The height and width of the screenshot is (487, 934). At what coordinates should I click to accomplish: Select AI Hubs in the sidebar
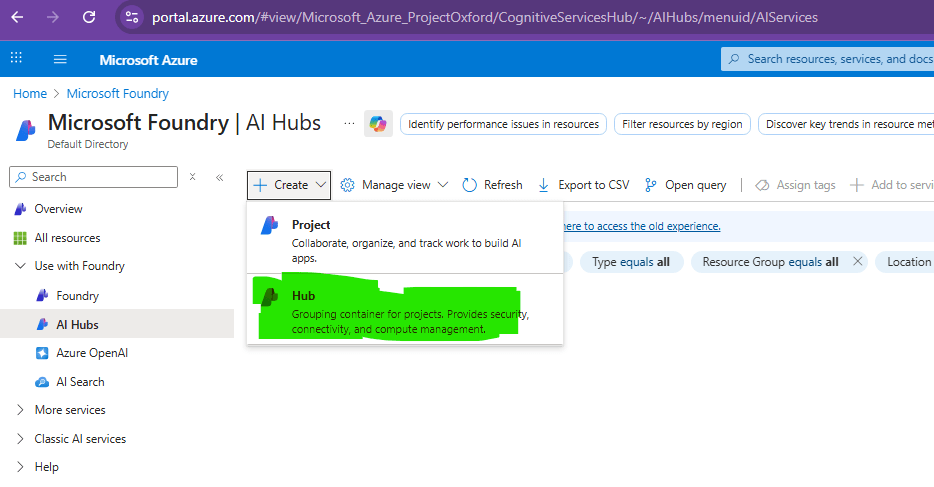(77, 324)
